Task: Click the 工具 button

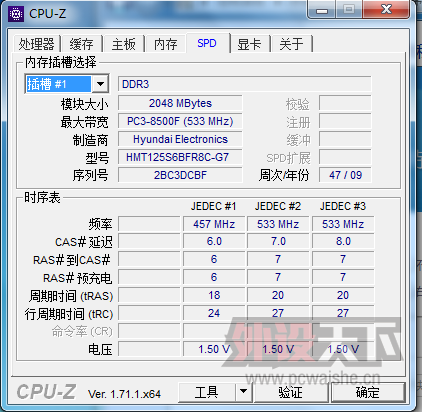Action: [207, 392]
